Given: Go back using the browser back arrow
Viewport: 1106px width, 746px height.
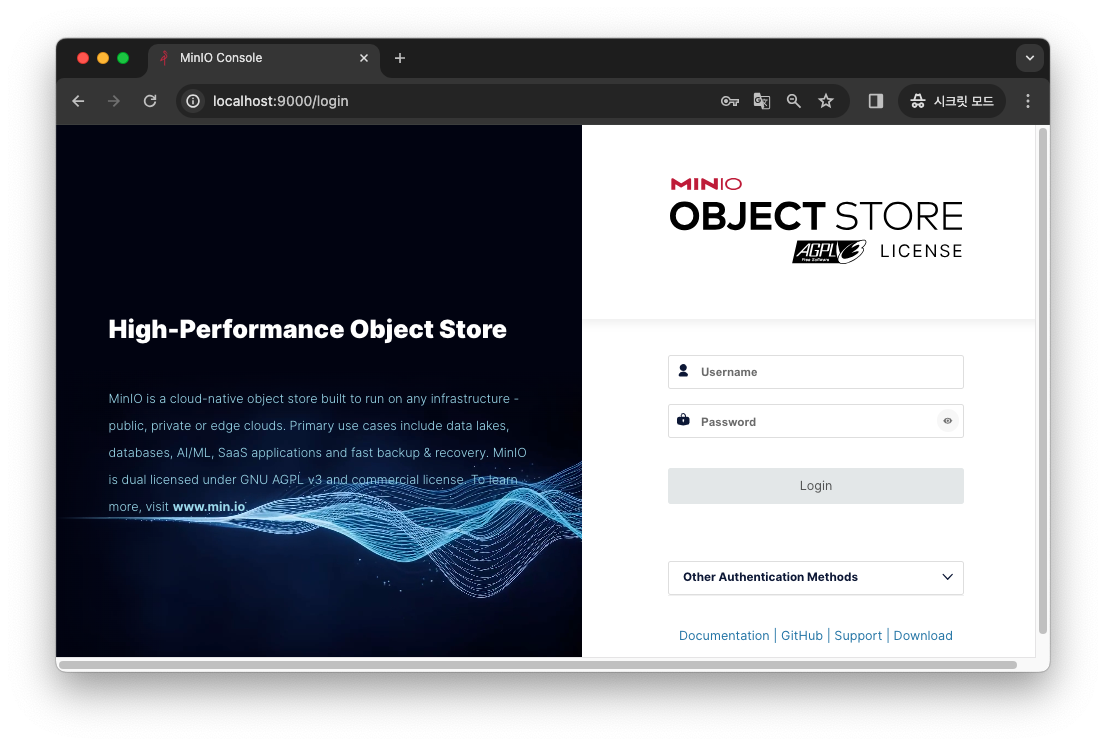Looking at the screenshot, I should click(78, 101).
